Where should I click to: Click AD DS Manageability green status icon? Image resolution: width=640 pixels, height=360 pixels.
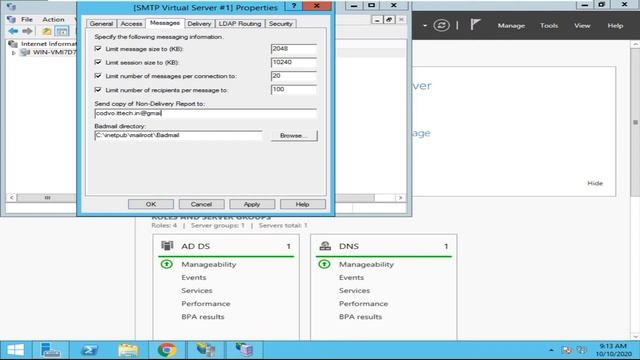point(167,264)
